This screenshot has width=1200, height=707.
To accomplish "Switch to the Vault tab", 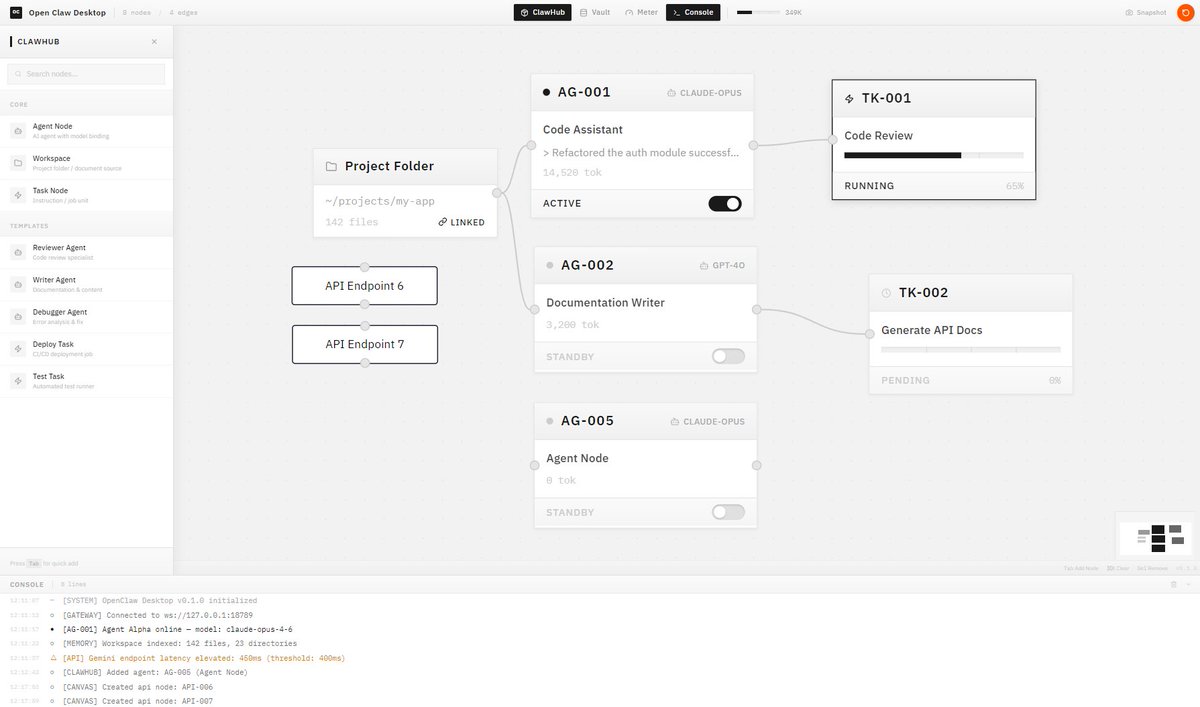I will [x=595, y=13].
